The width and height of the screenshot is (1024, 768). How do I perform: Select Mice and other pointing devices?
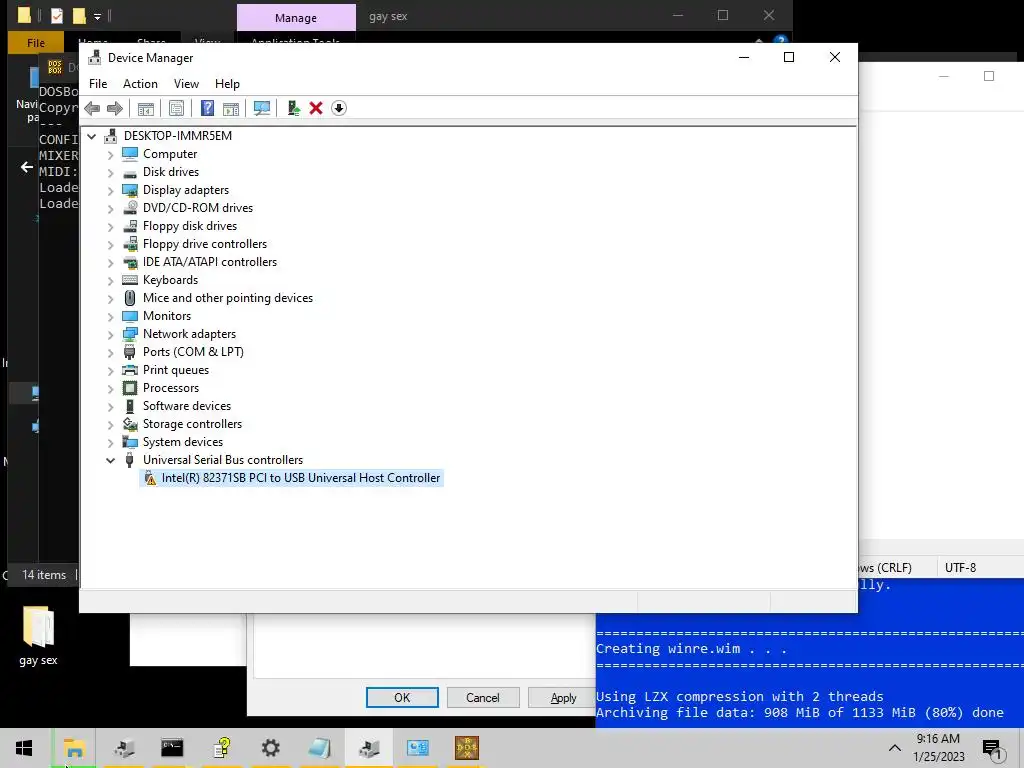(228, 298)
